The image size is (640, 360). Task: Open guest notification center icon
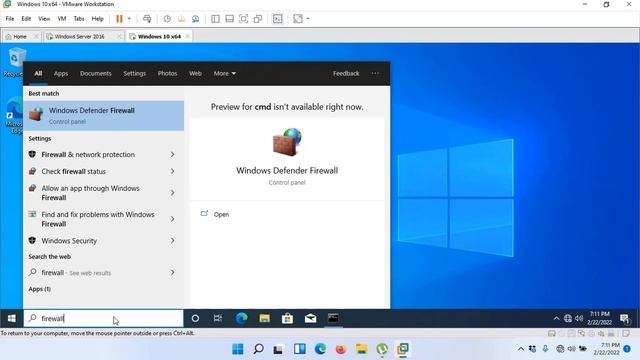click(624, 318)
